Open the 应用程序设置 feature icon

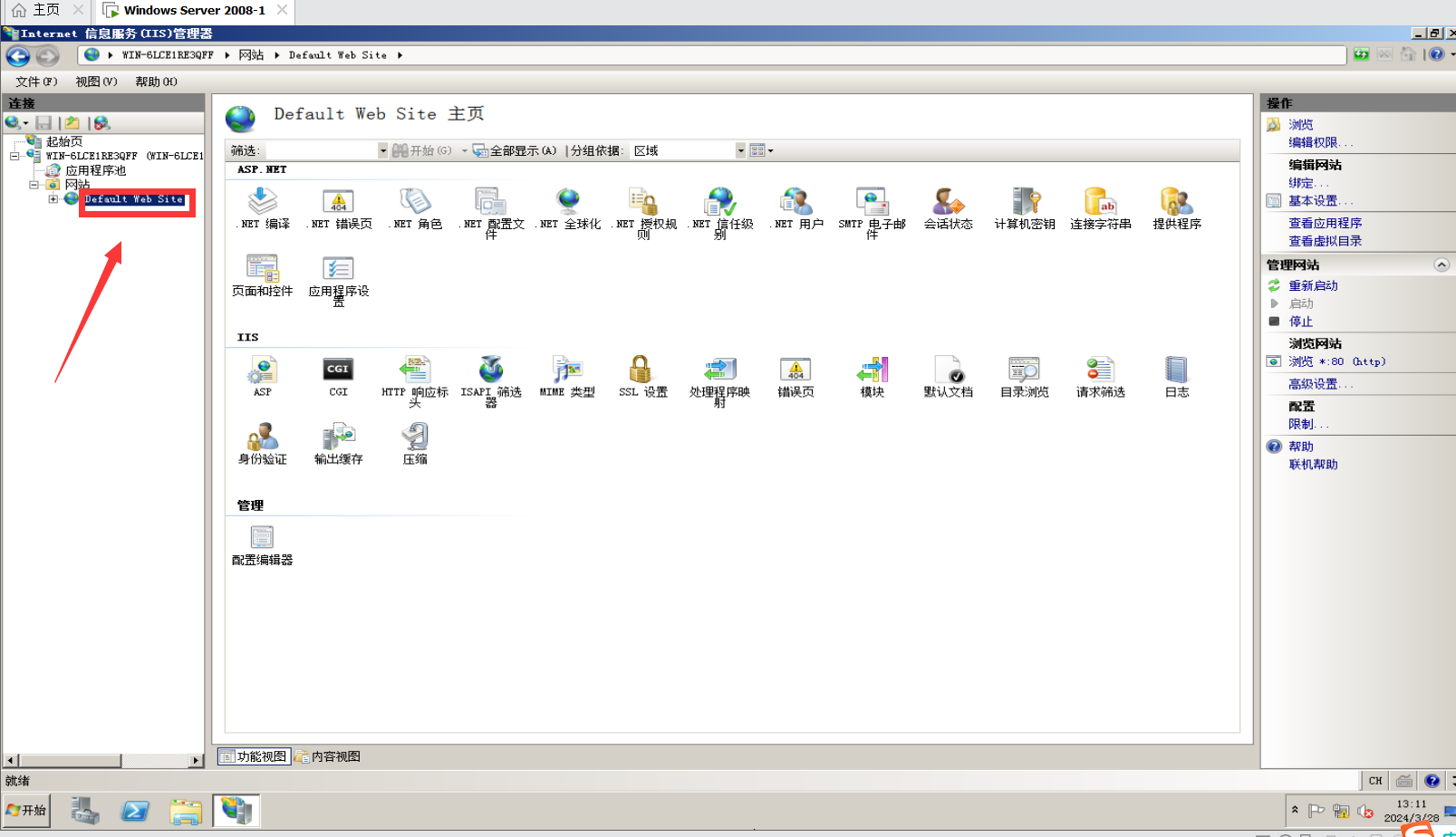click(339, 280)
